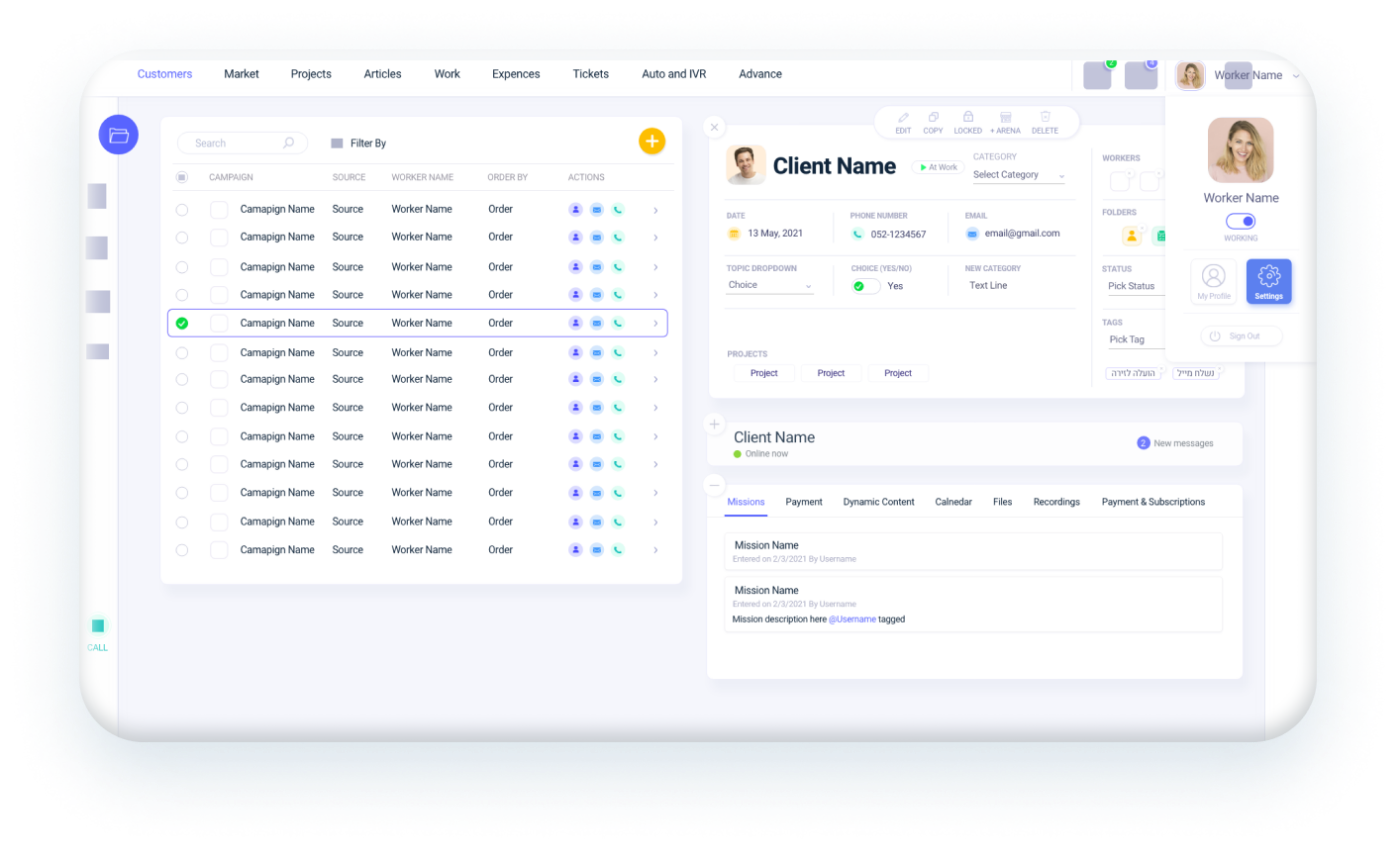The height and width of the screenshot is (851, 1396).
Task: Click the Filter By button
Action: [358, 143]
